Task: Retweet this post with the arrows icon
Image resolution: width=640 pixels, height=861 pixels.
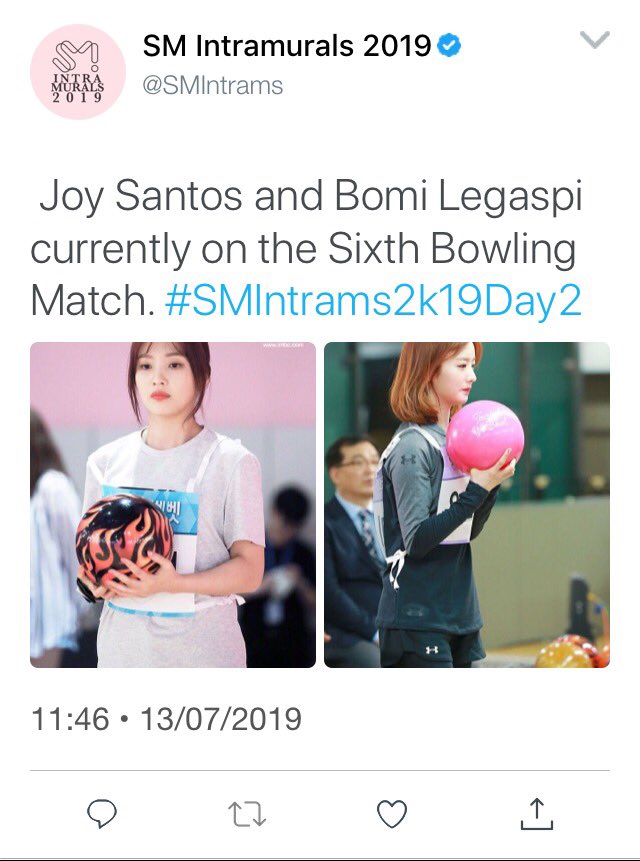Action: 247,814
